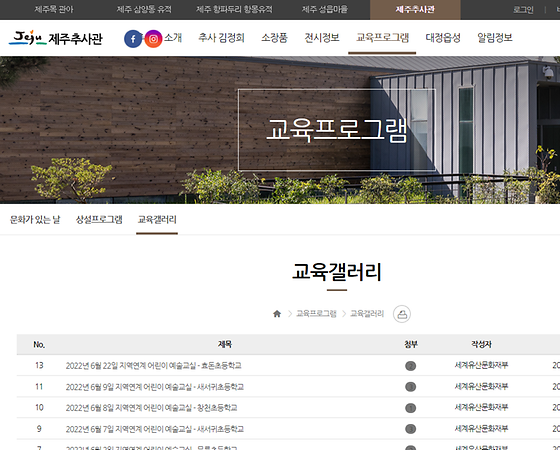Click row number 11 cell
Screen dimensions: 560x450
point(39,386)
